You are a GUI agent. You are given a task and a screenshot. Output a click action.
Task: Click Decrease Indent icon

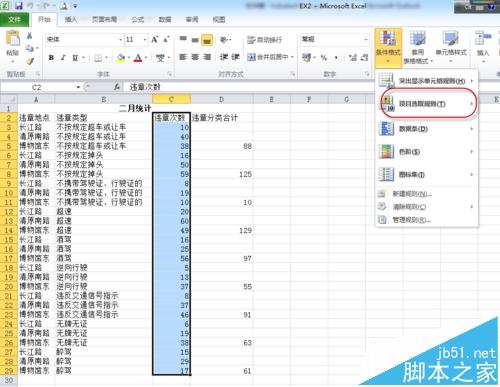point(223,57)
